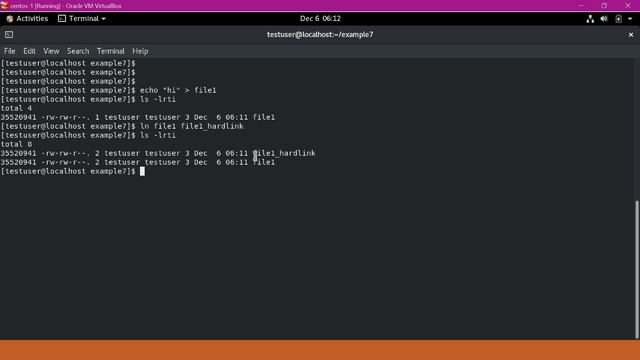
Task: Click the terminal window icon in title bar
Action: coord(9,35)
